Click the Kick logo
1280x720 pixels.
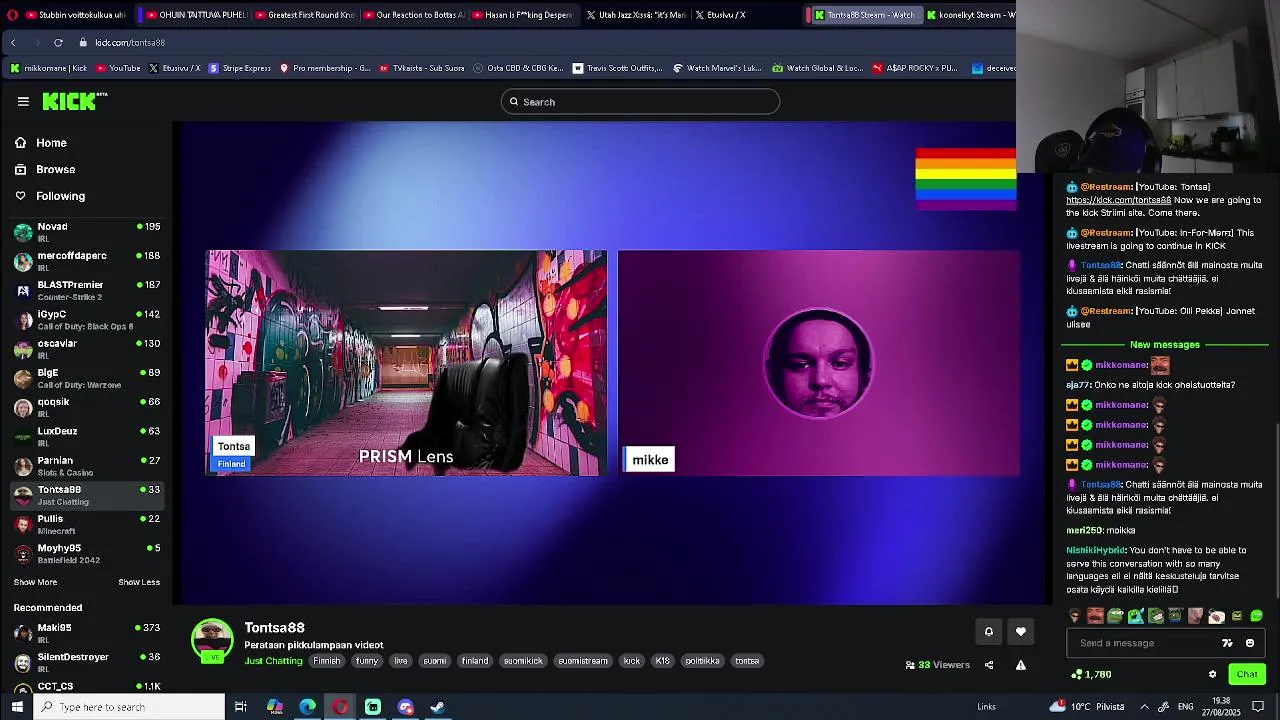[74, 101]
